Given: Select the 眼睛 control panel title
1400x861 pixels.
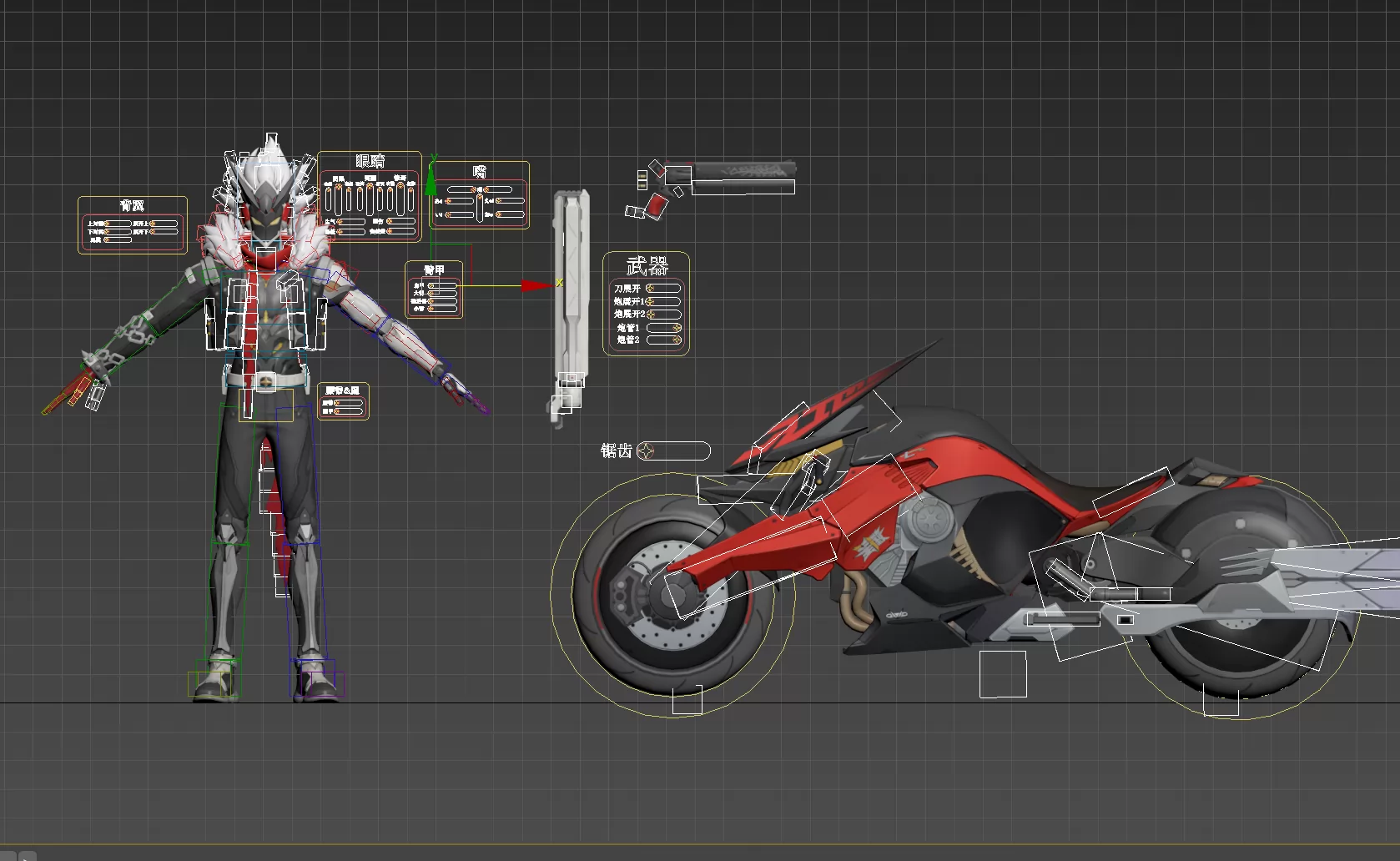Looking at the screenshot, I should [x=370, y=161].
